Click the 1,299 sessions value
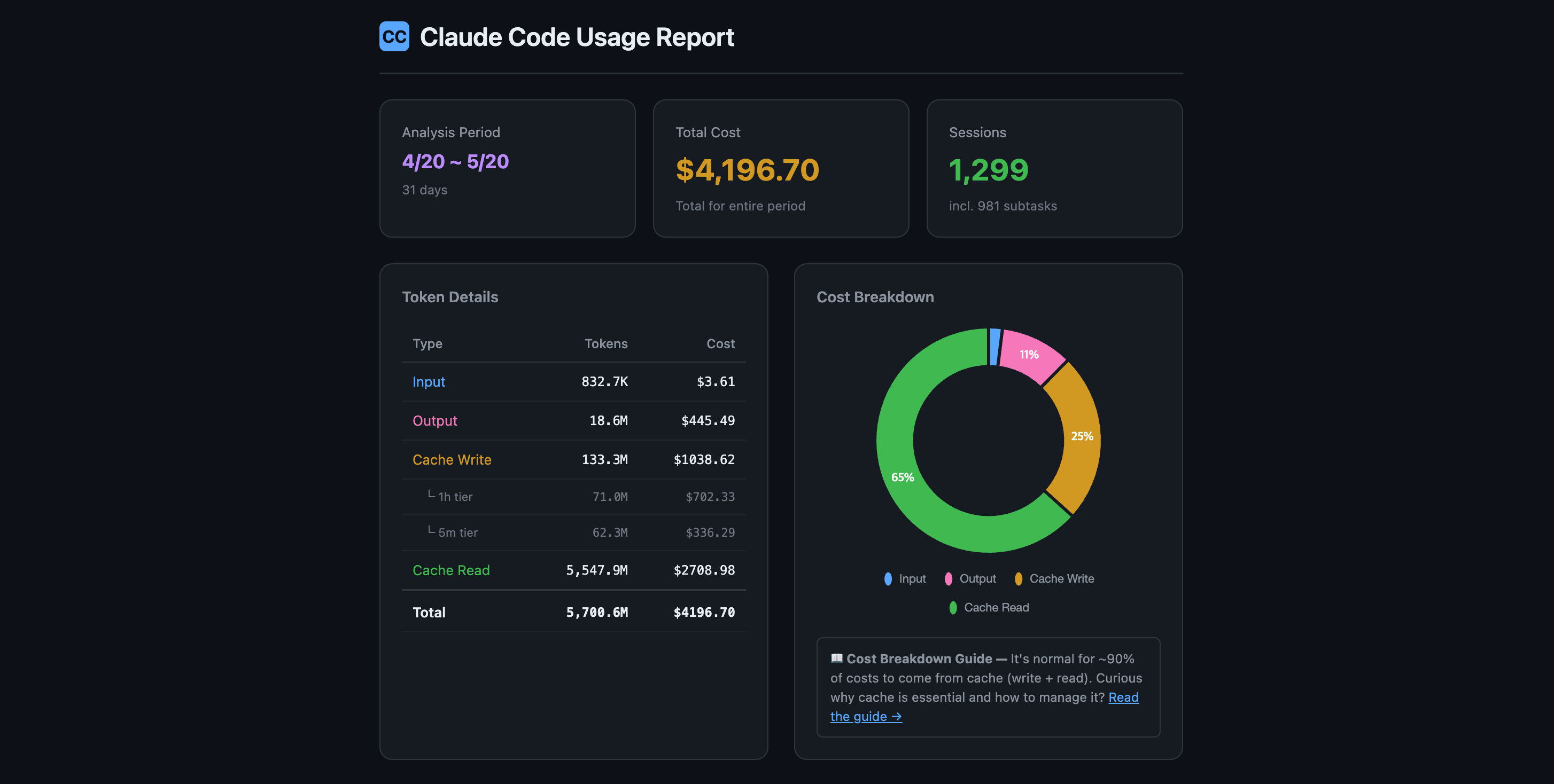Image resolution: width=1554 pixels, height=784 pixels. coord(989,169)
